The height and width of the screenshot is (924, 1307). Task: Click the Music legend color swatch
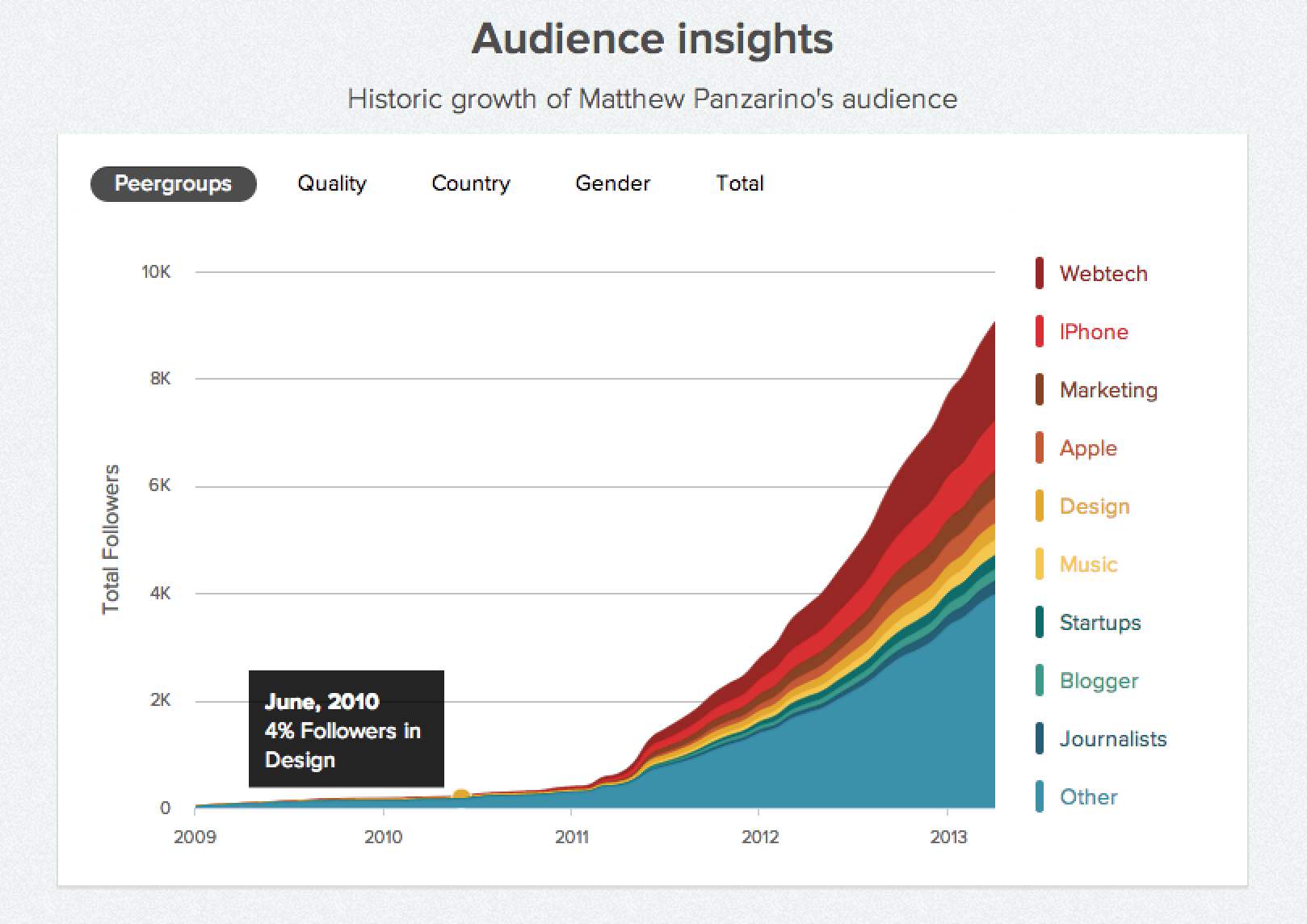click(x=1040, y=564)
